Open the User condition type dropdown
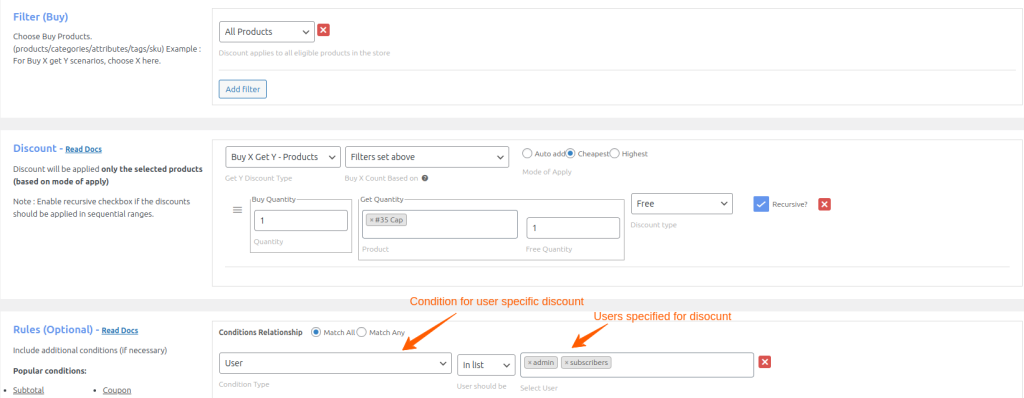This screenshot has width=1024, height=398. coord(335,363)
